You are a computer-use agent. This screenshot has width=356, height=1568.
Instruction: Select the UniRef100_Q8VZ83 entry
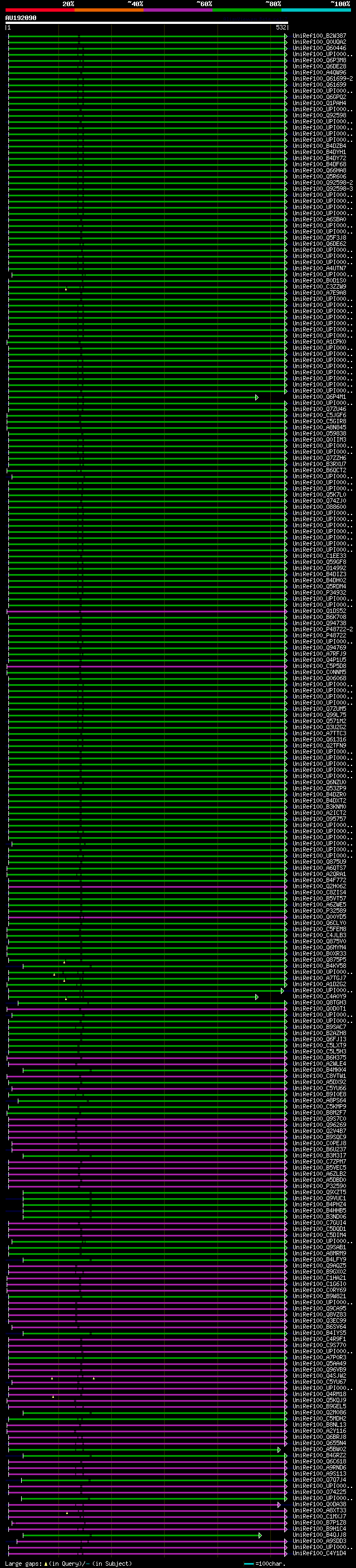point(319,1315)
